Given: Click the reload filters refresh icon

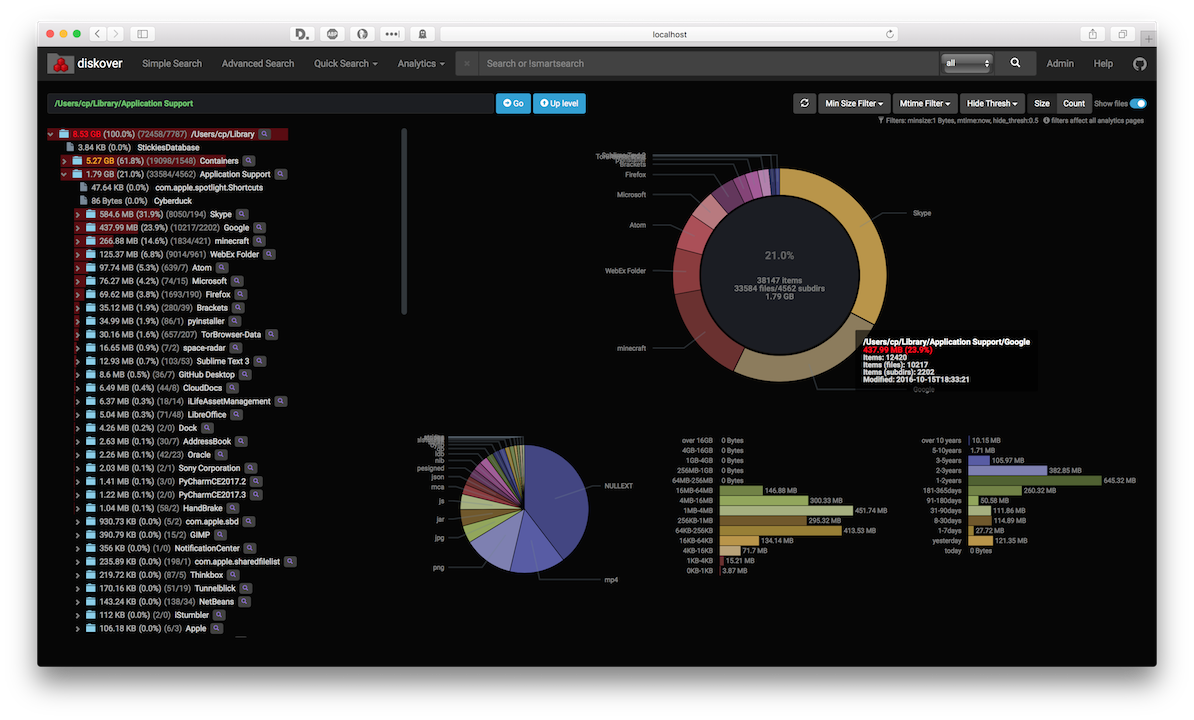Looking at the screenshot, I should pyautogui.click(x=804, y=104).
